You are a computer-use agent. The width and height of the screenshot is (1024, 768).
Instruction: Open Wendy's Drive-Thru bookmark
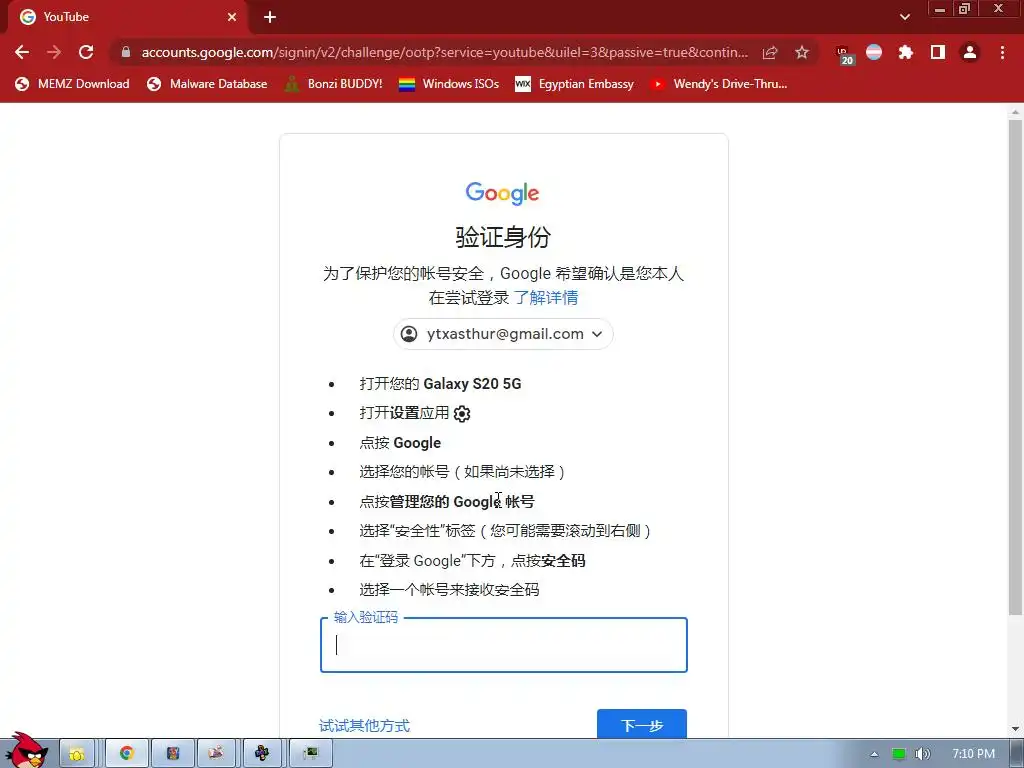tap(719, 84)
